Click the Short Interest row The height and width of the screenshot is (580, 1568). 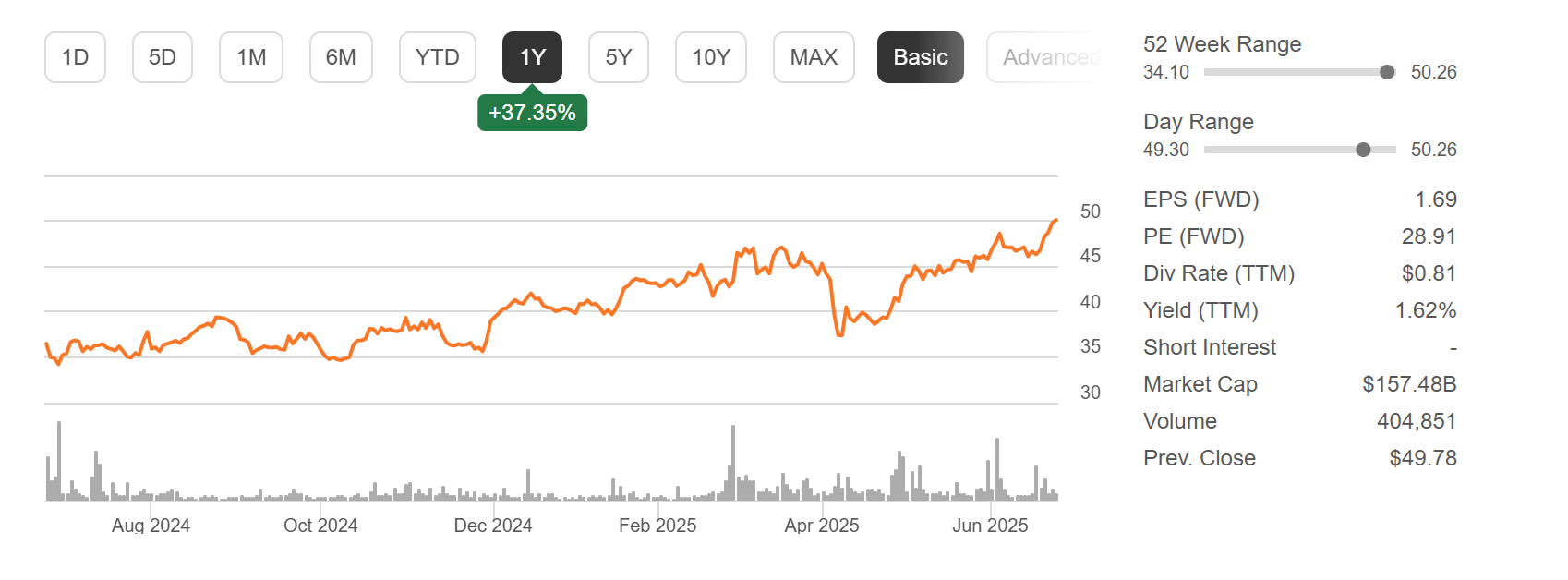point(1210,347)
